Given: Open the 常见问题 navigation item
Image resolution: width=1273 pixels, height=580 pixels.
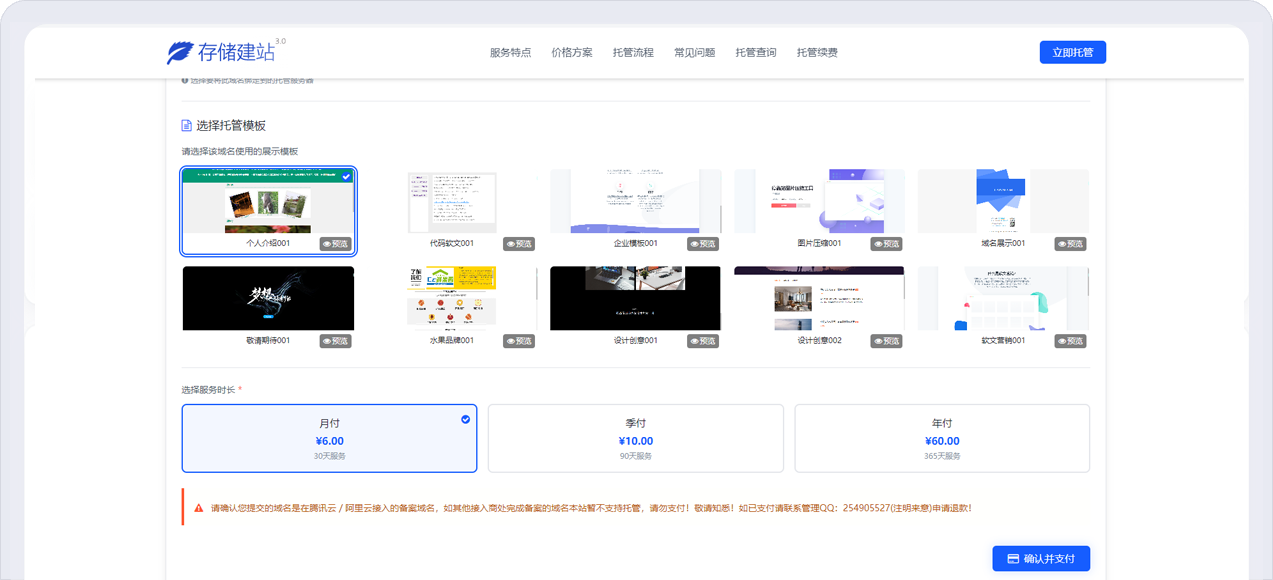Looking at the screenshot, I should click(694, 53).
